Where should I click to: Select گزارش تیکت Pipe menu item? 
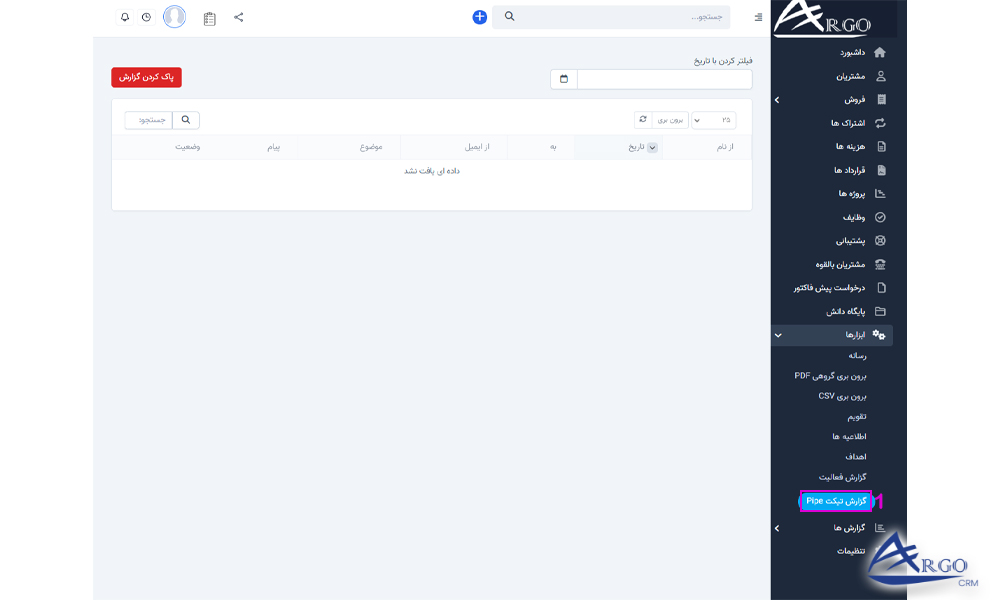(836, 501)
